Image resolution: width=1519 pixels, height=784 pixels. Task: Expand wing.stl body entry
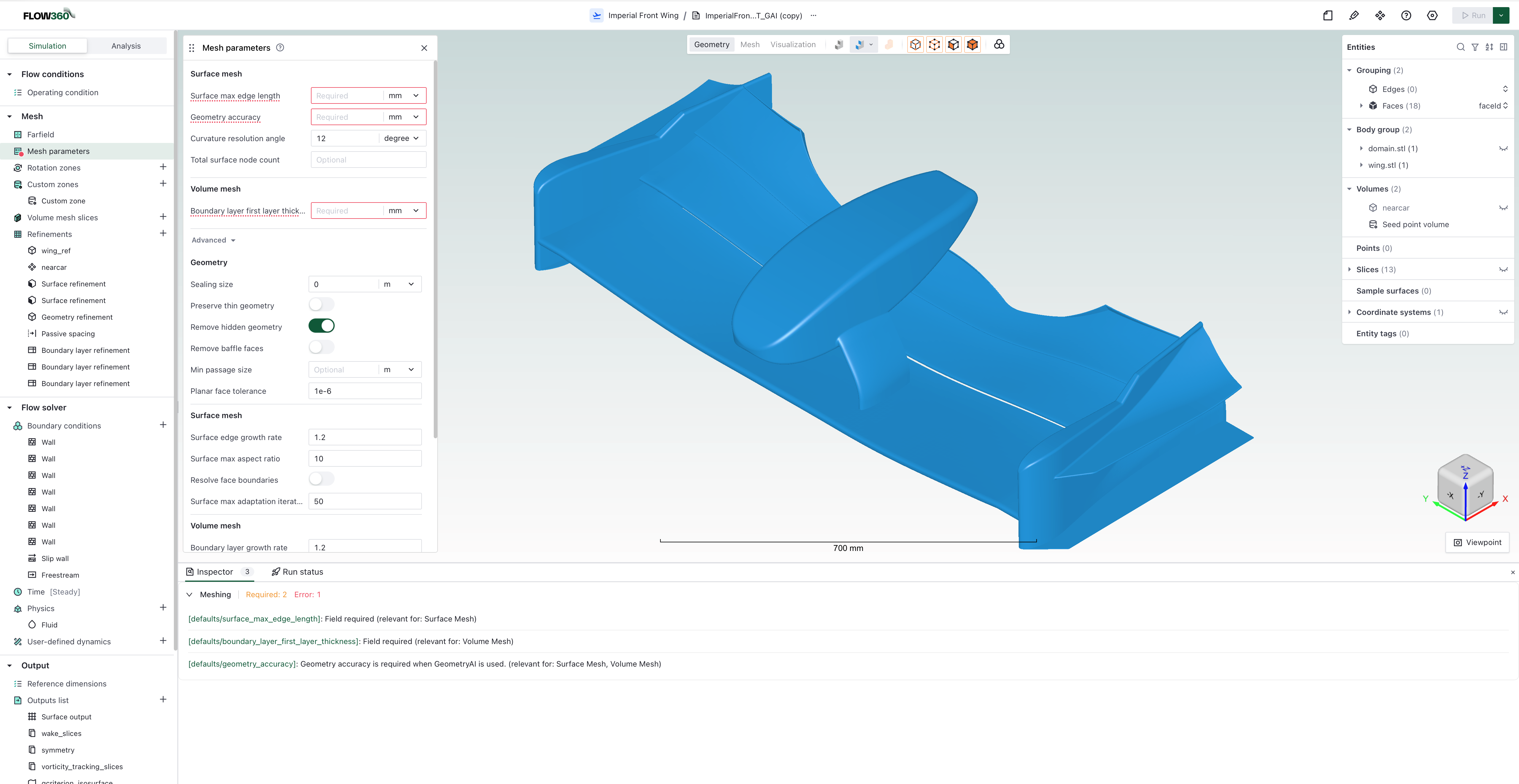(x=1361, y=165)
